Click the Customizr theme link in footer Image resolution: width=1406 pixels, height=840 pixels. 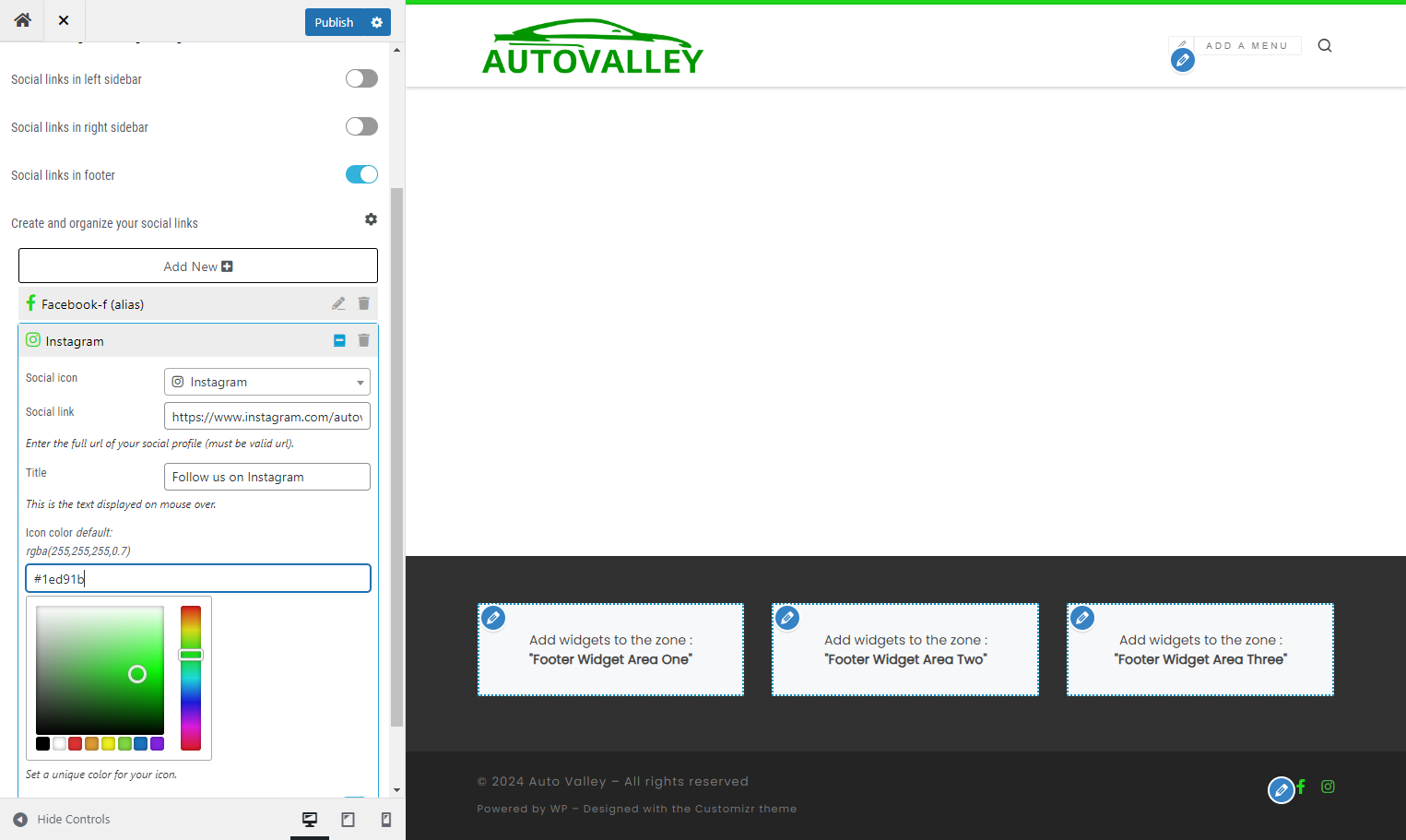tap(746, 809)
